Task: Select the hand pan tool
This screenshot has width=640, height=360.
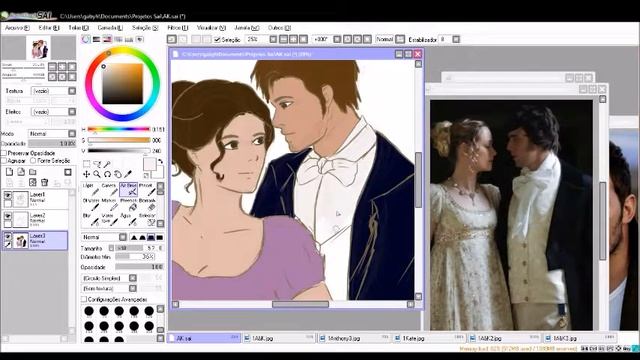Action: click(x=118, y=174)
